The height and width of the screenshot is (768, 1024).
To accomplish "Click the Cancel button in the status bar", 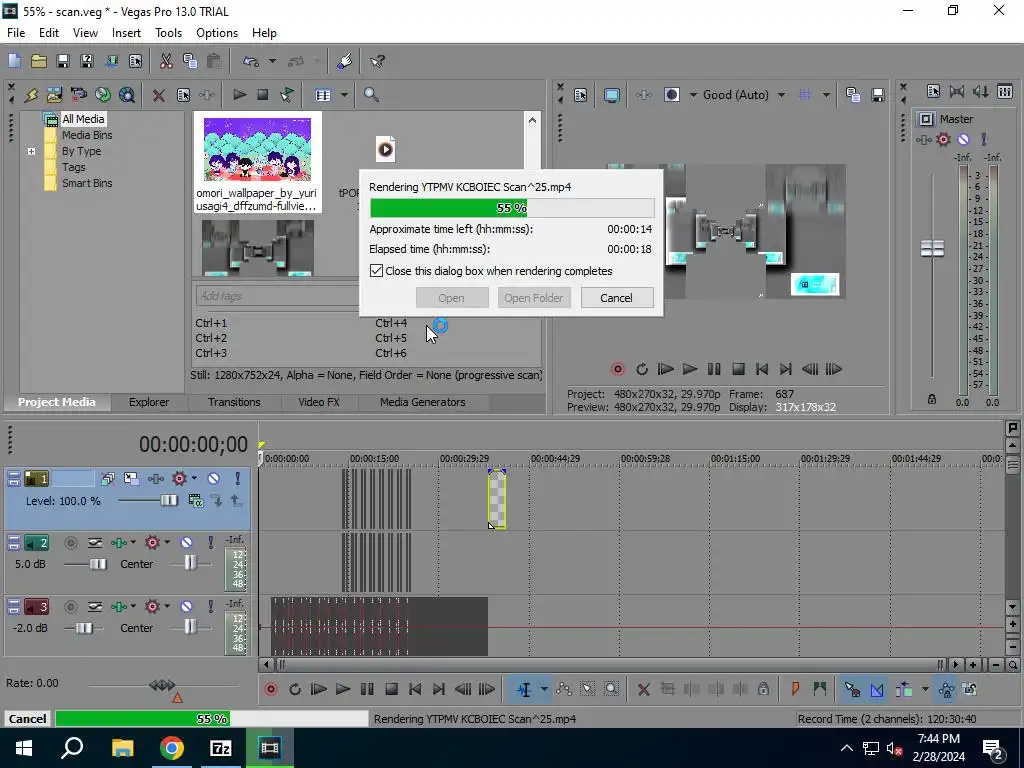I will 27,718.
